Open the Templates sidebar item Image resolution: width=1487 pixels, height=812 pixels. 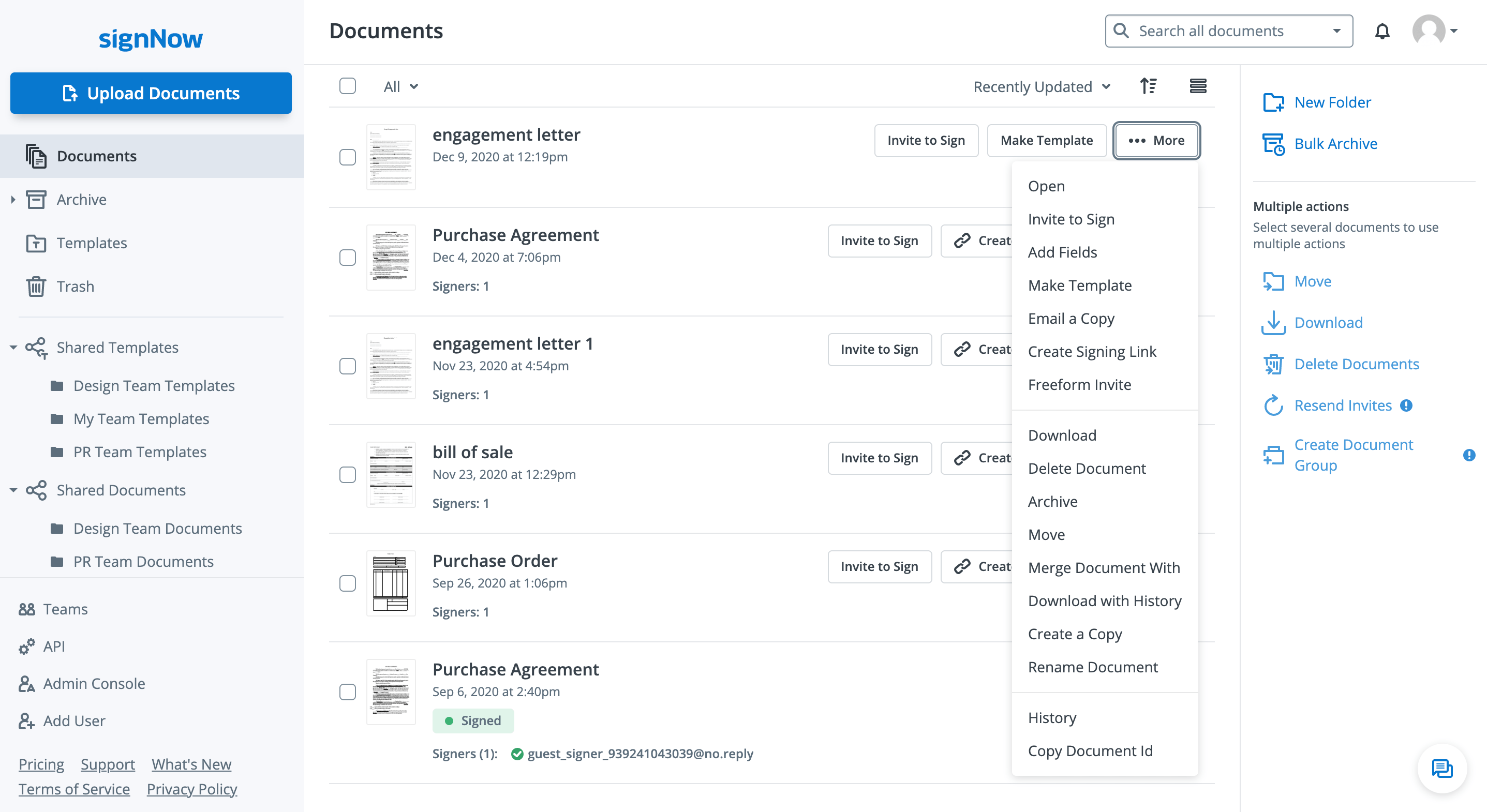[91, 243]
